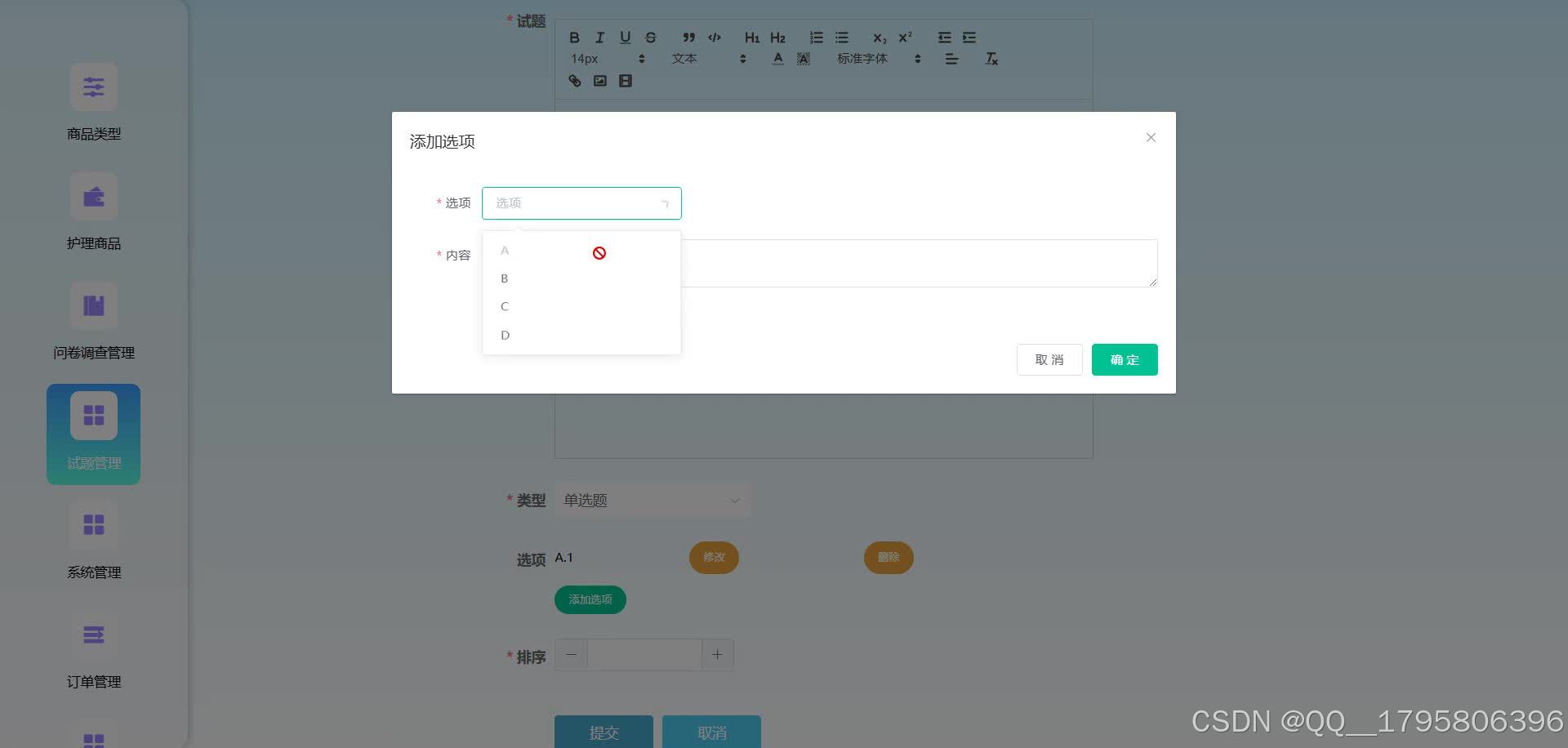Open 问卷调查管理 via its sidebar icon
The width and height of the screenshot is (1568, 748).
click(x=93, y=305)
